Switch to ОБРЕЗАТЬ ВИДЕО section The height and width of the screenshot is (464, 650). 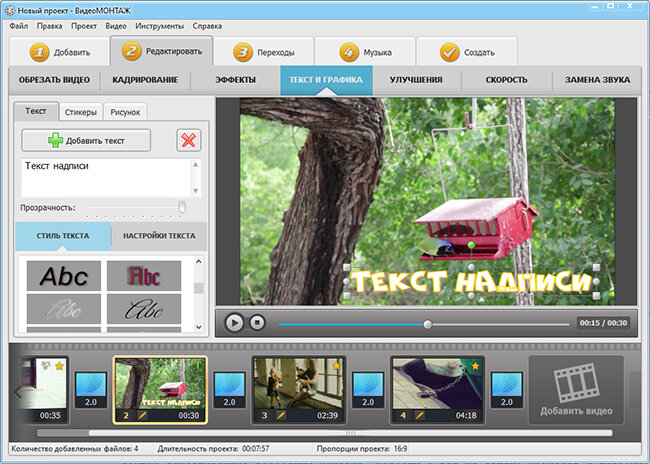(x=54, y=80)
